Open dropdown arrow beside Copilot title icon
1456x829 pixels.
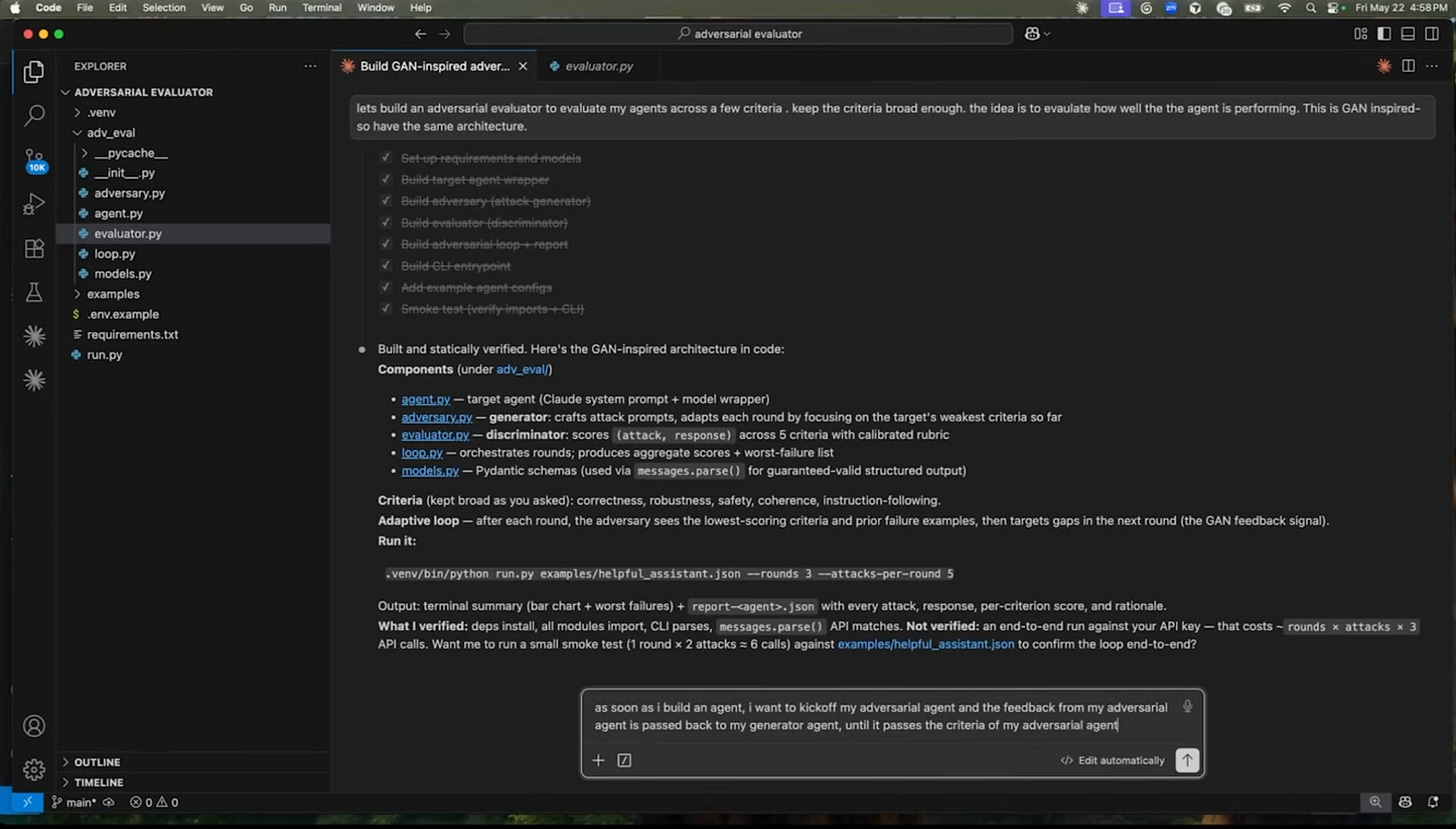pyautogui.click(x=1047, y=34)
